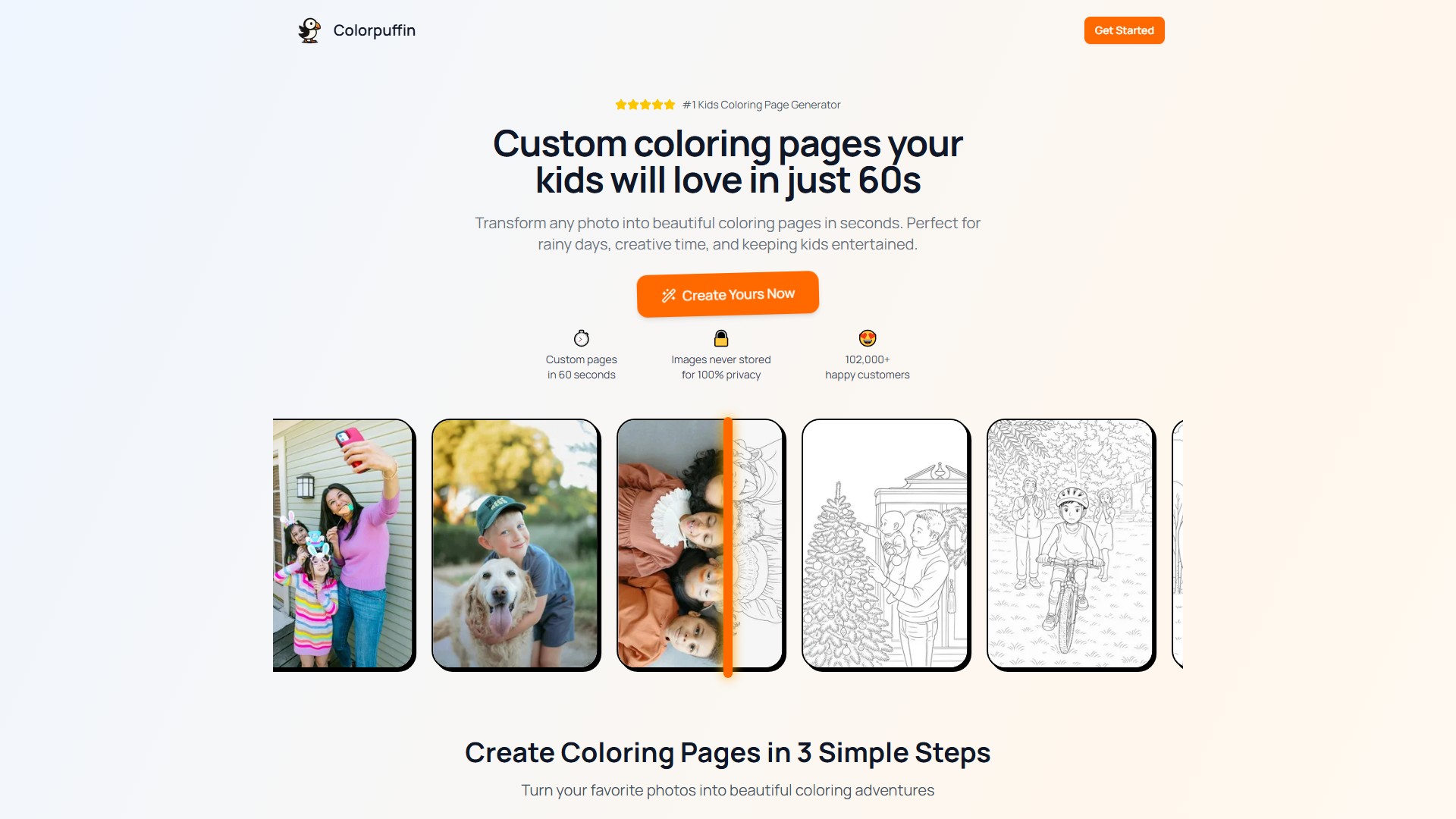The image size is (1456, 819).
Task: Open the selfie family photo thumbnail
Action: tap(343, 544)
